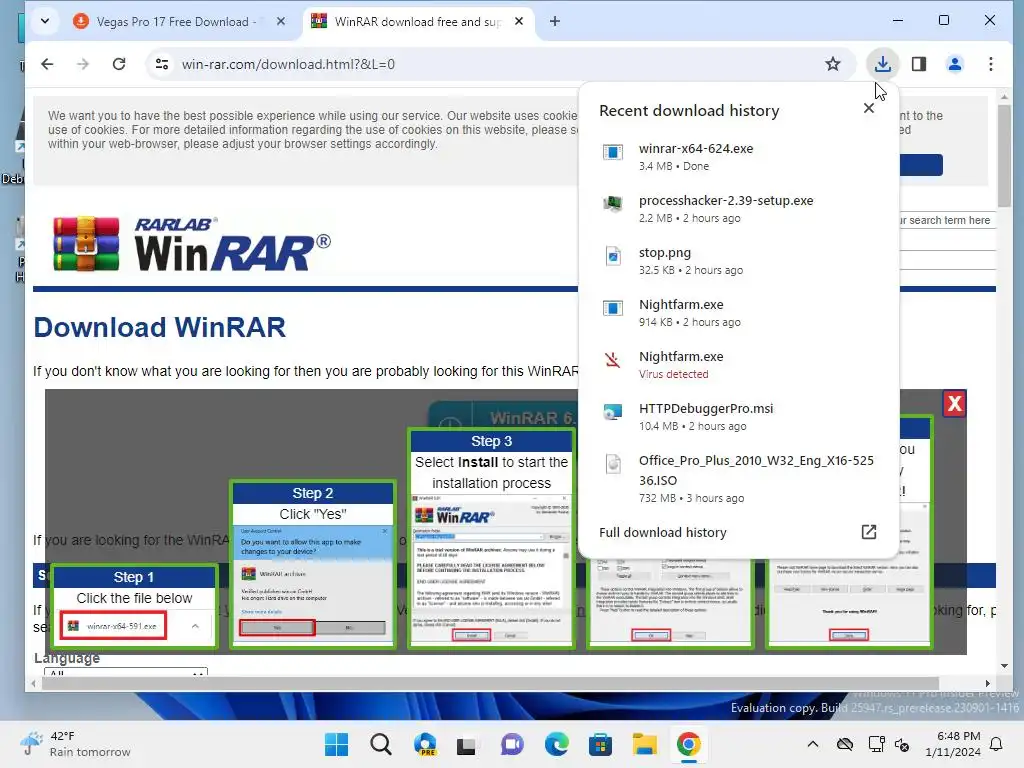Select Nightfarm.exe 914 KB download entry
1024x768 pixels.
pyautogui.click(x=738, y=313)
